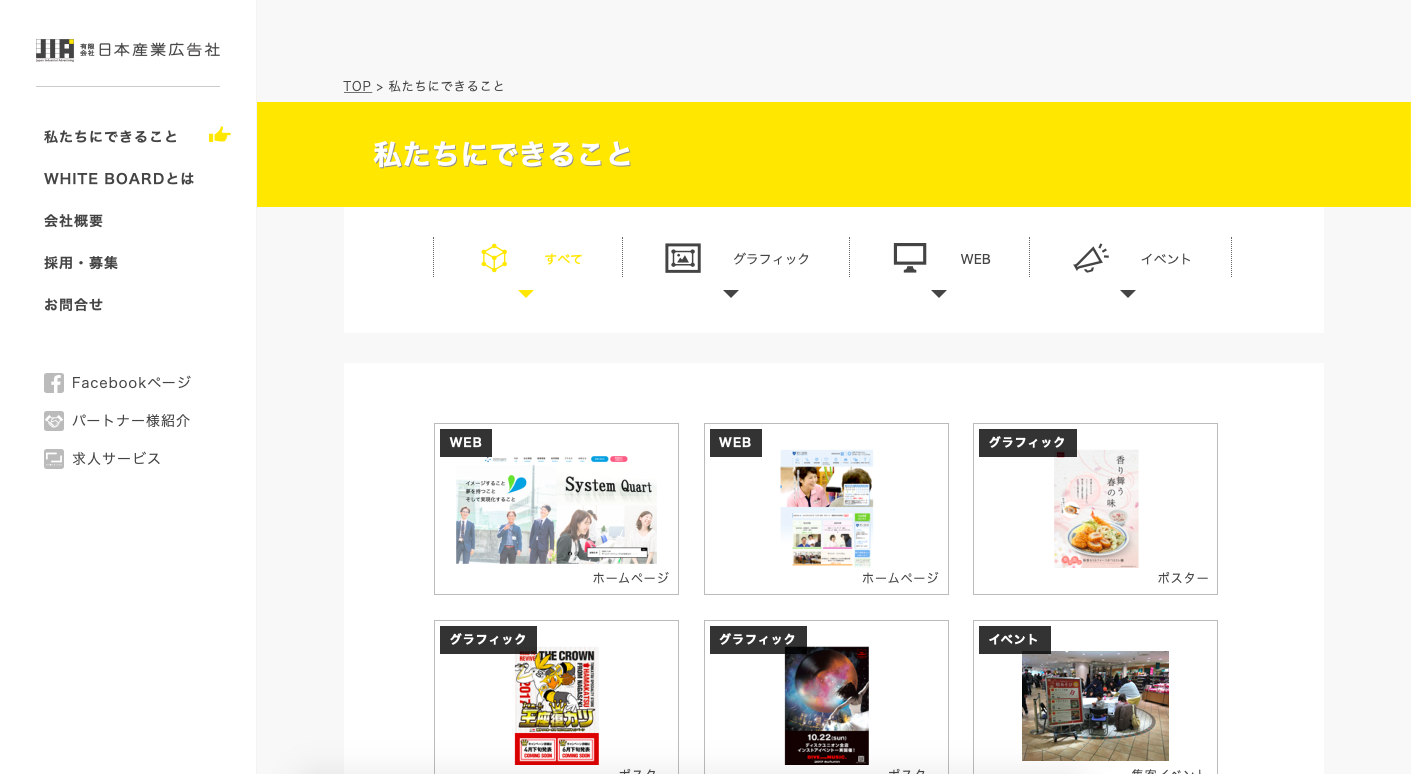
Task: Click ホームページ caption under second WEB card
Action: point(900,578)
